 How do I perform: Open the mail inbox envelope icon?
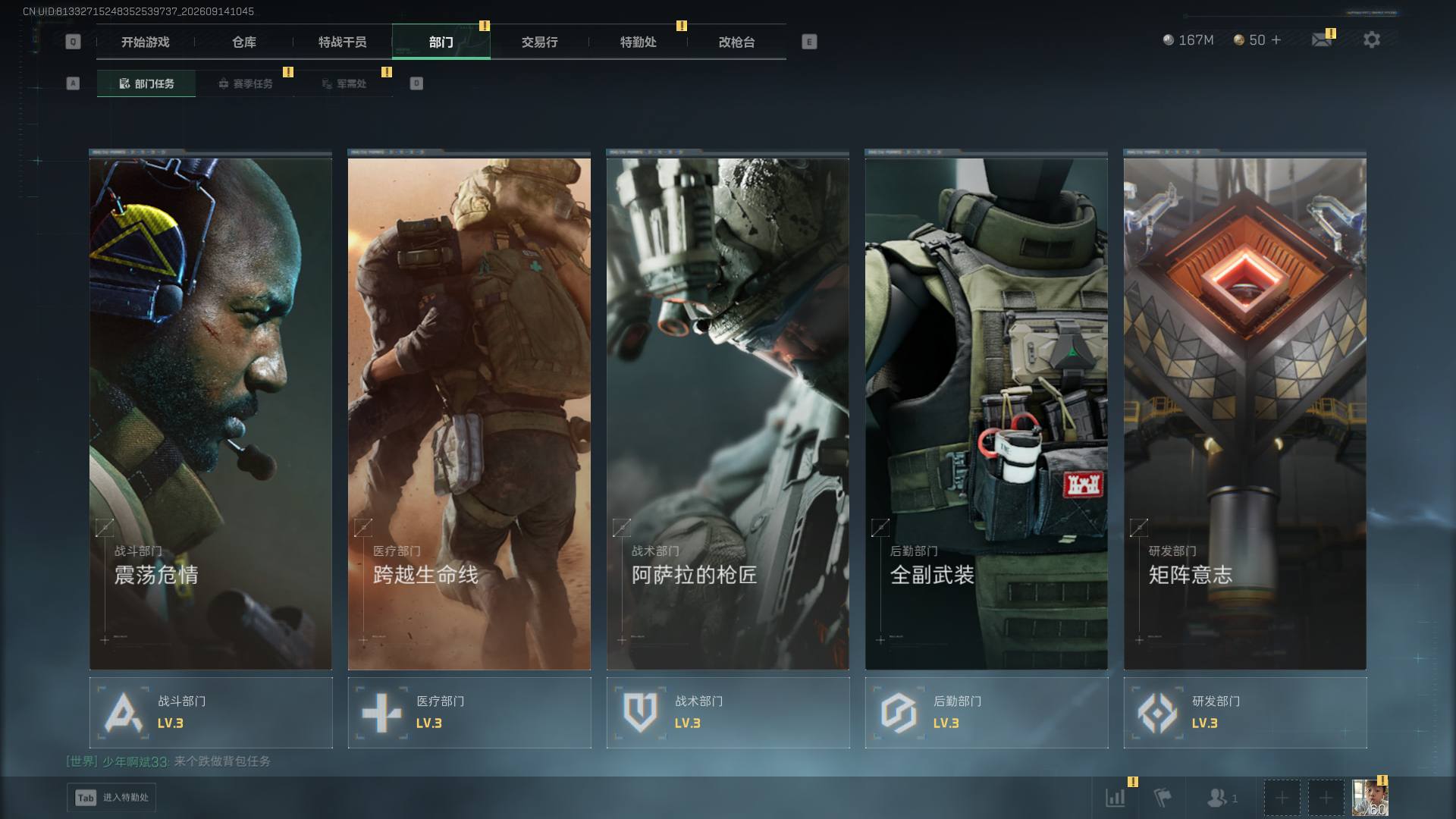(1322, 39)
